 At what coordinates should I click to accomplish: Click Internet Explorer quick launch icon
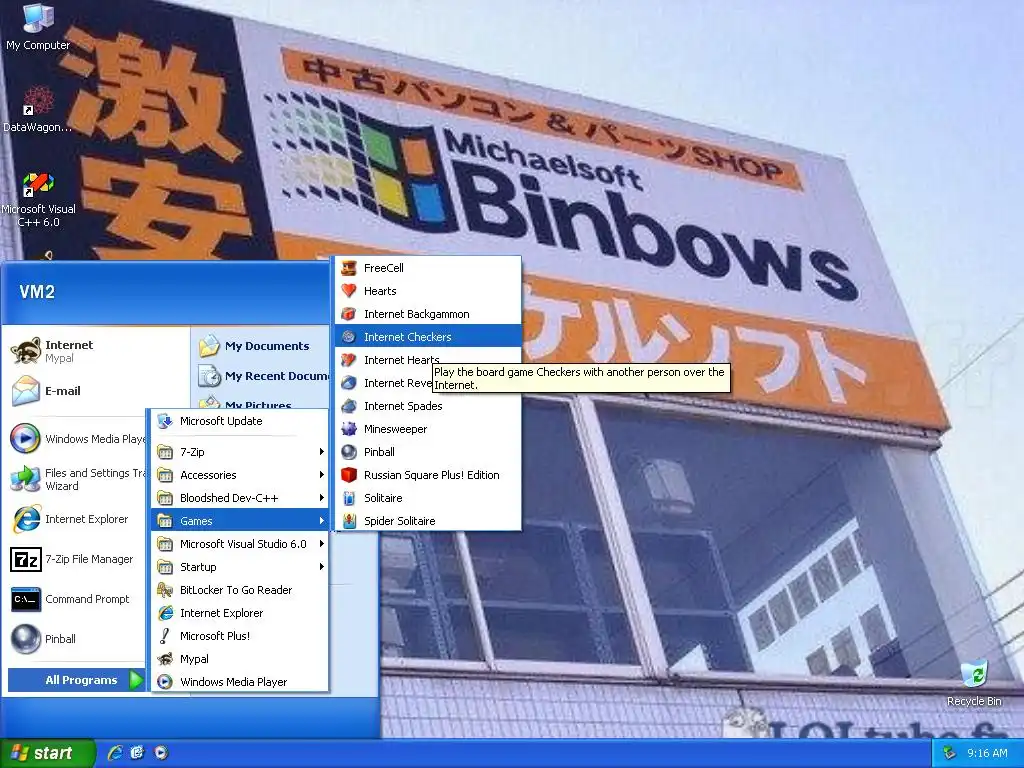point(115,753)
